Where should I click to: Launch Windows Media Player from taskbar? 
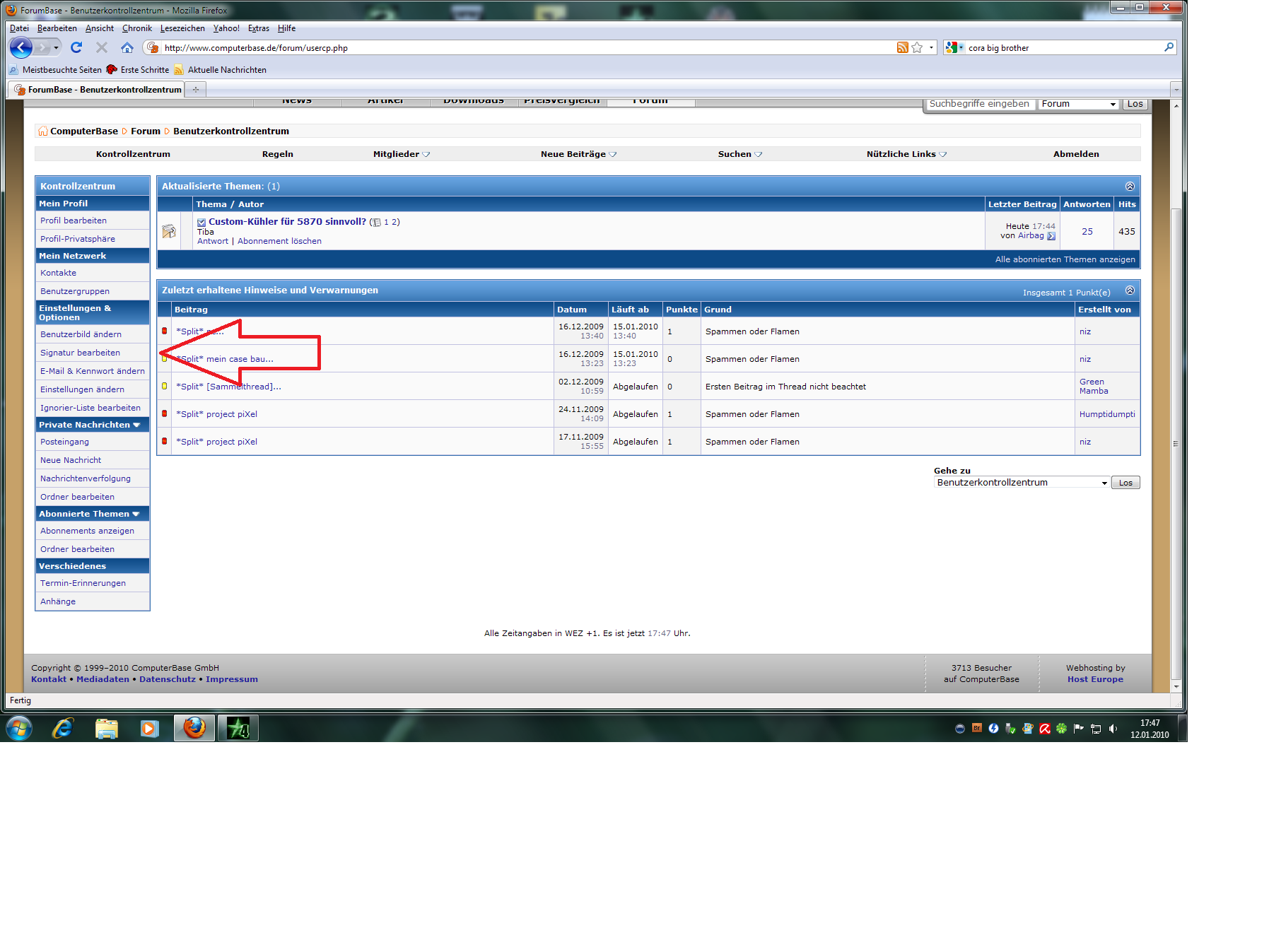click(149, 728)
